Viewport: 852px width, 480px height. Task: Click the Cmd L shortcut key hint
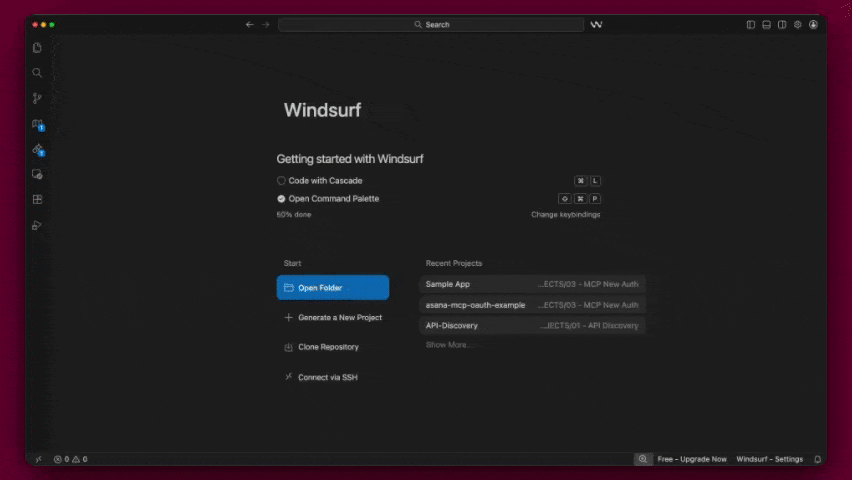[x=587, y=180]
